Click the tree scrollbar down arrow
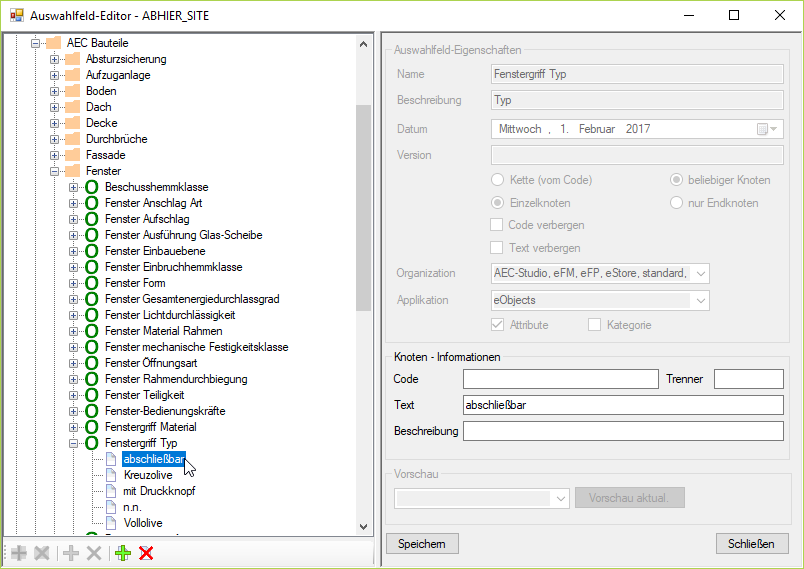The height and width of the screenshot is (569, 804). point(364,527)
